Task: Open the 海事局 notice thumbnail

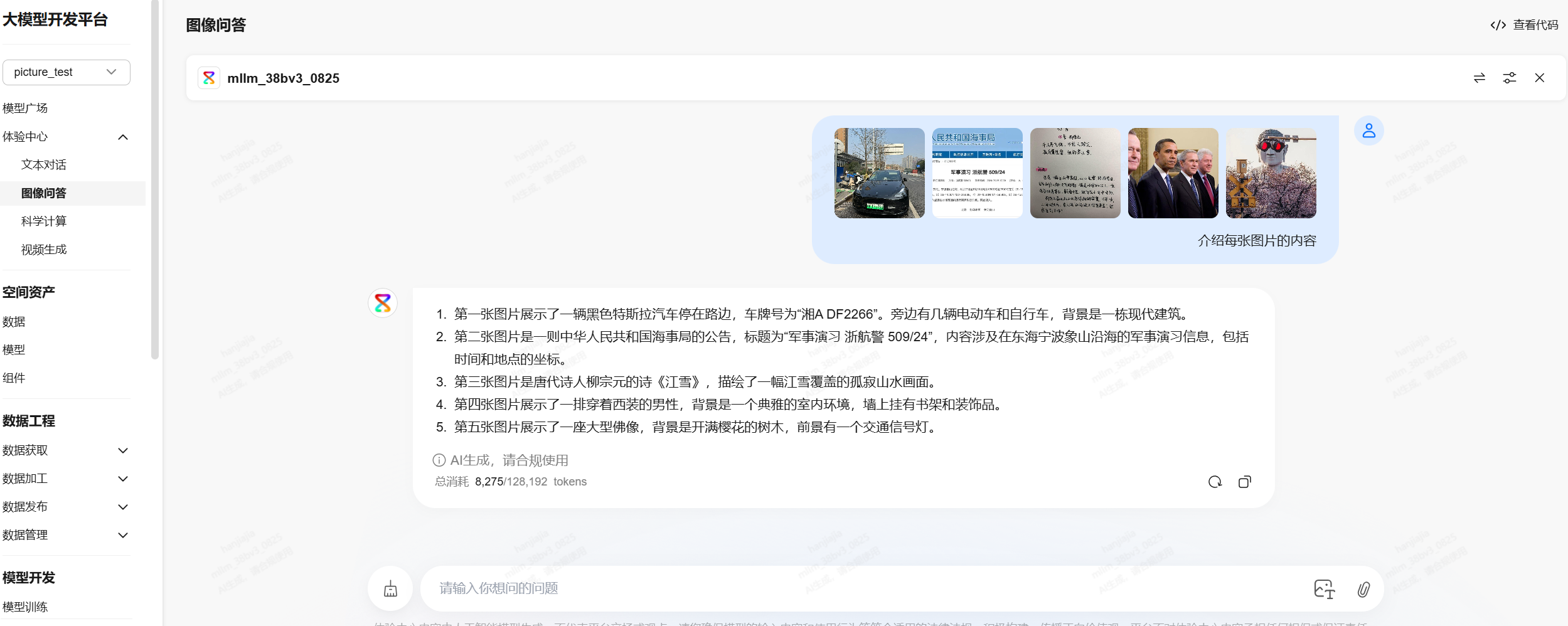Action: point(977,173)
